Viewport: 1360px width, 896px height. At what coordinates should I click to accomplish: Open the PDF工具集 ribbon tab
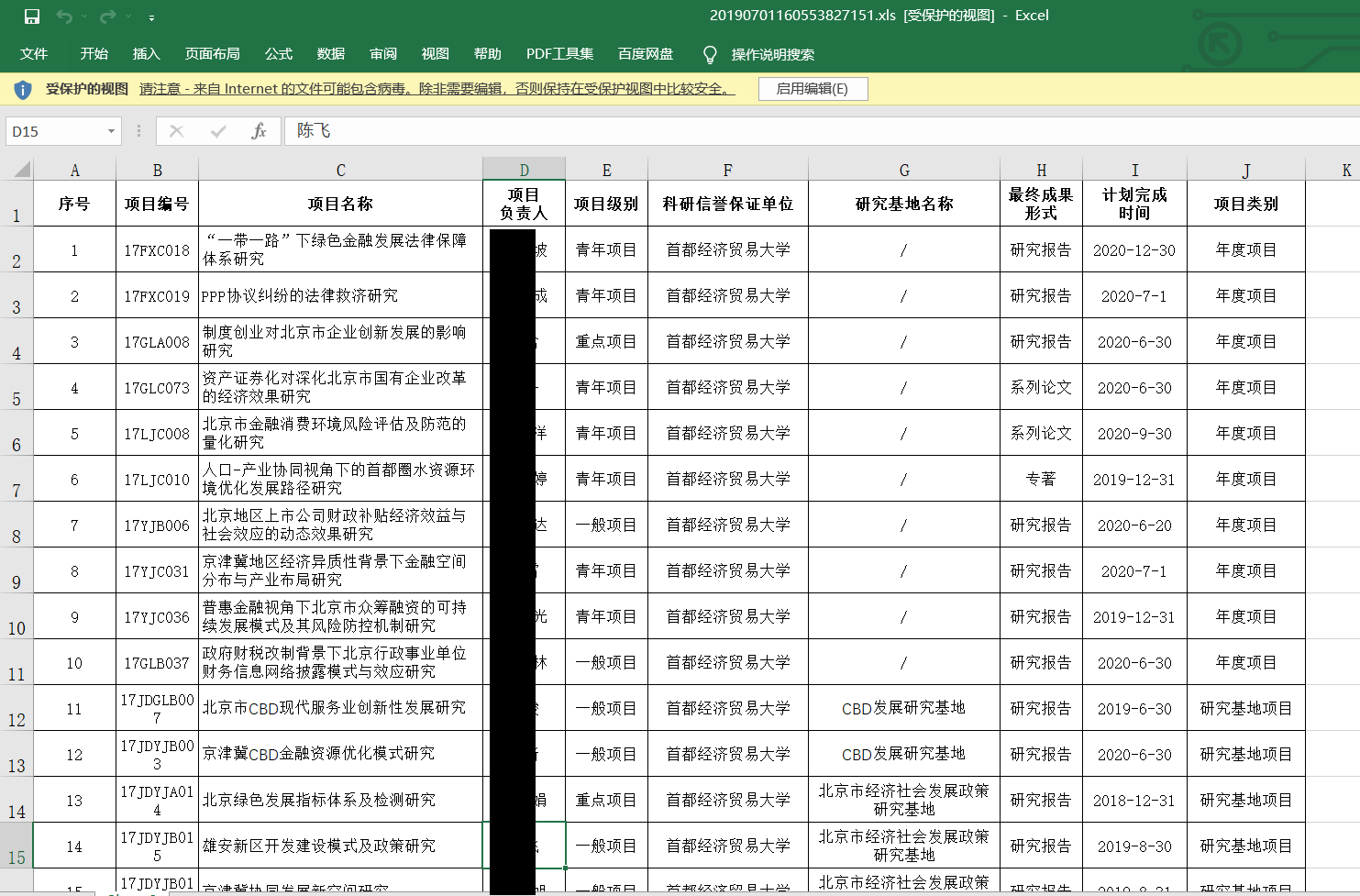(559, 54)
